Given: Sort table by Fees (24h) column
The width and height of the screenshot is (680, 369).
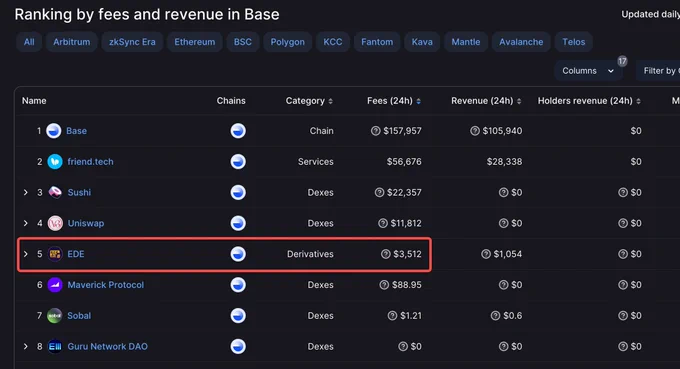Looking at the screenshot, I should click(394, 101).
